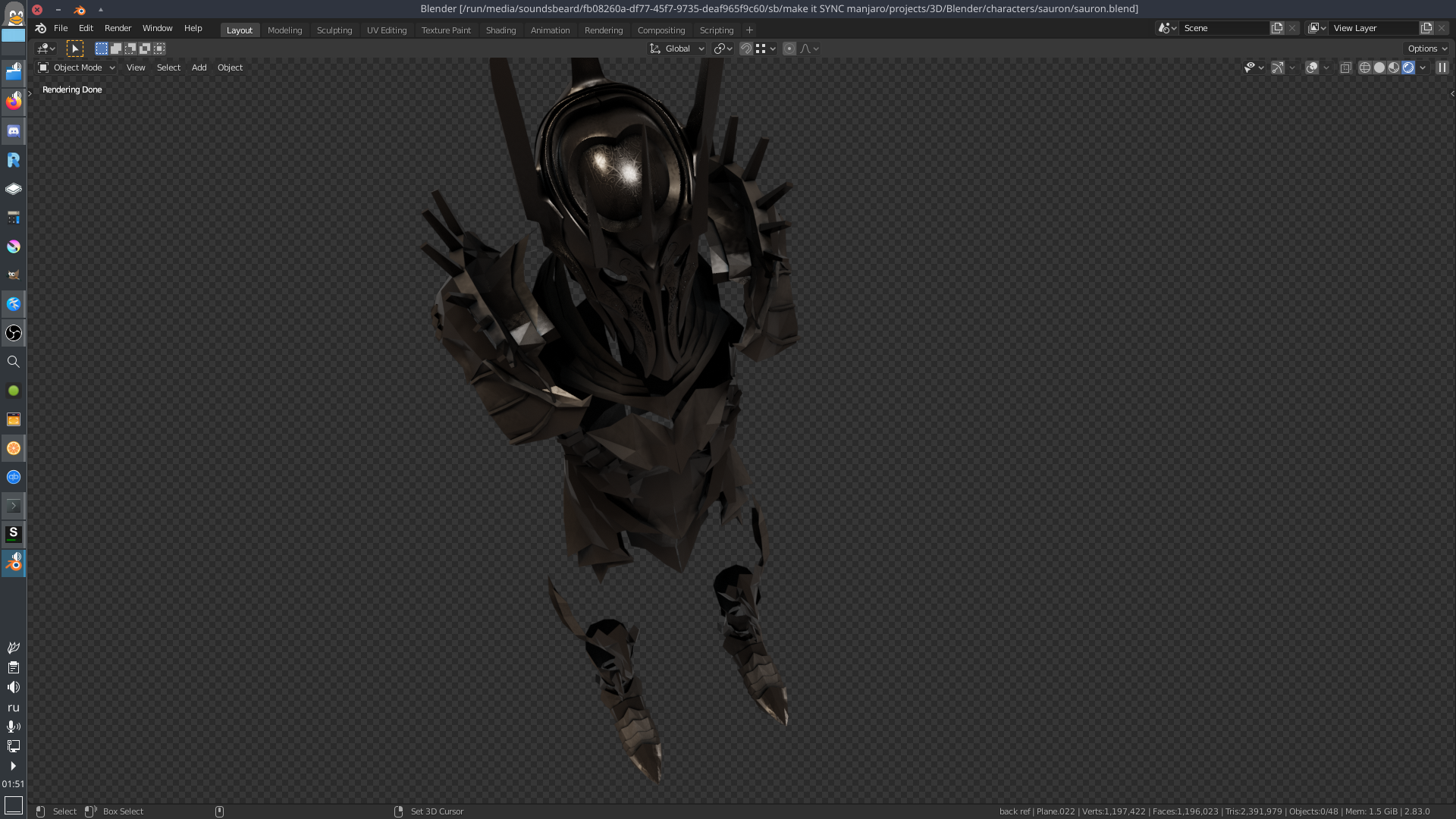The image size is (1456, 819).
Task: Switch to the UV Editing workspace tab
Action: coord(387,30)
